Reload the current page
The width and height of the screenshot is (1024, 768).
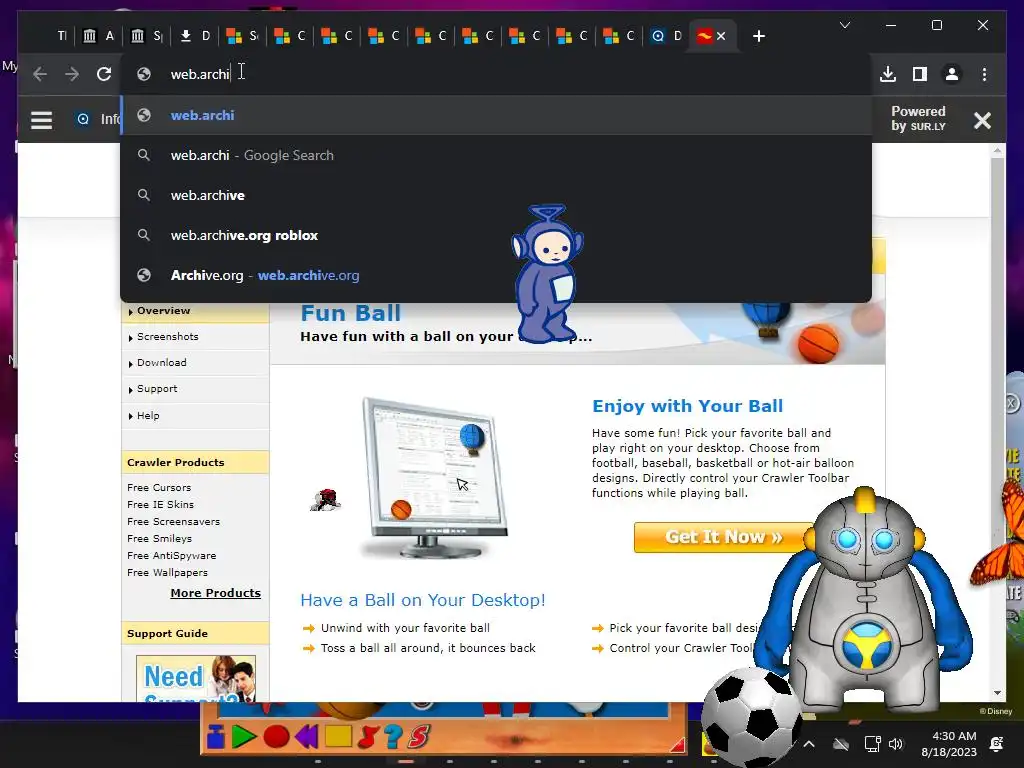[104, 74]
